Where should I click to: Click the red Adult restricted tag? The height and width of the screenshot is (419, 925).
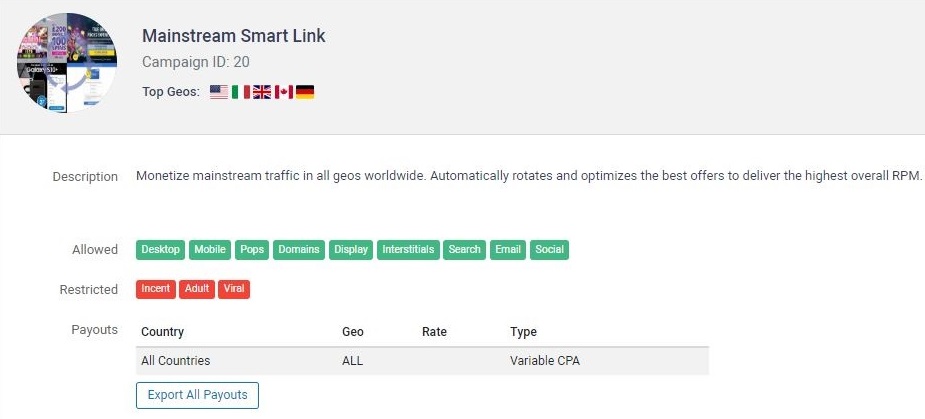[197, 289]
